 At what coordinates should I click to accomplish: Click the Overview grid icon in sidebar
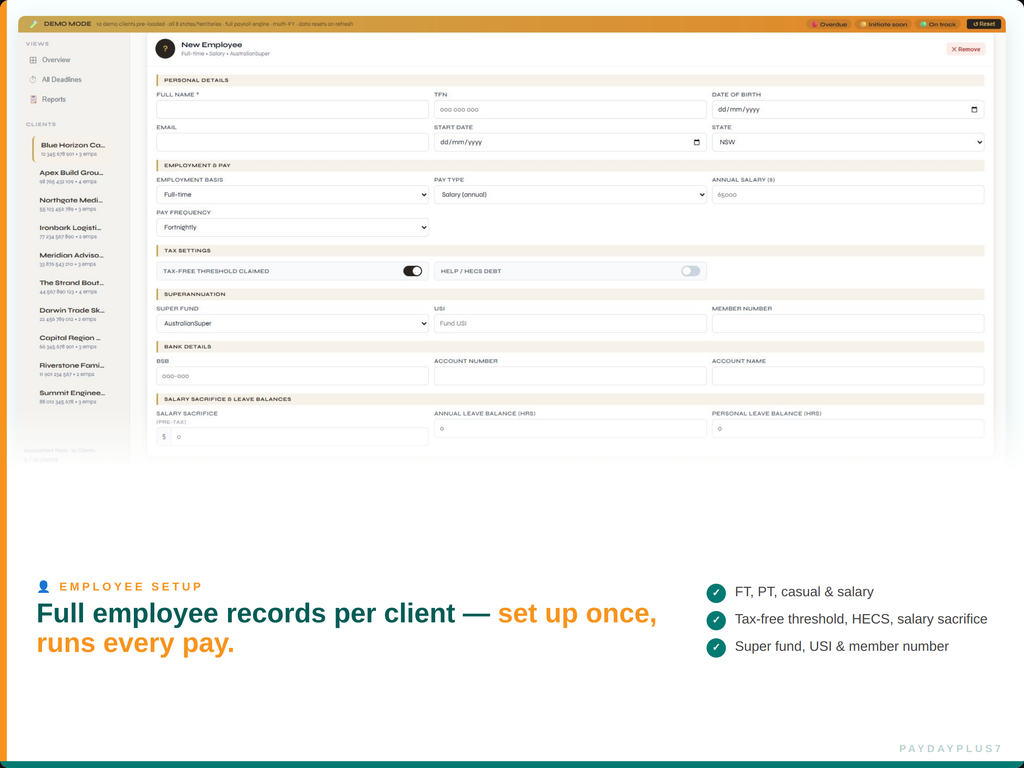click(33, 59)
